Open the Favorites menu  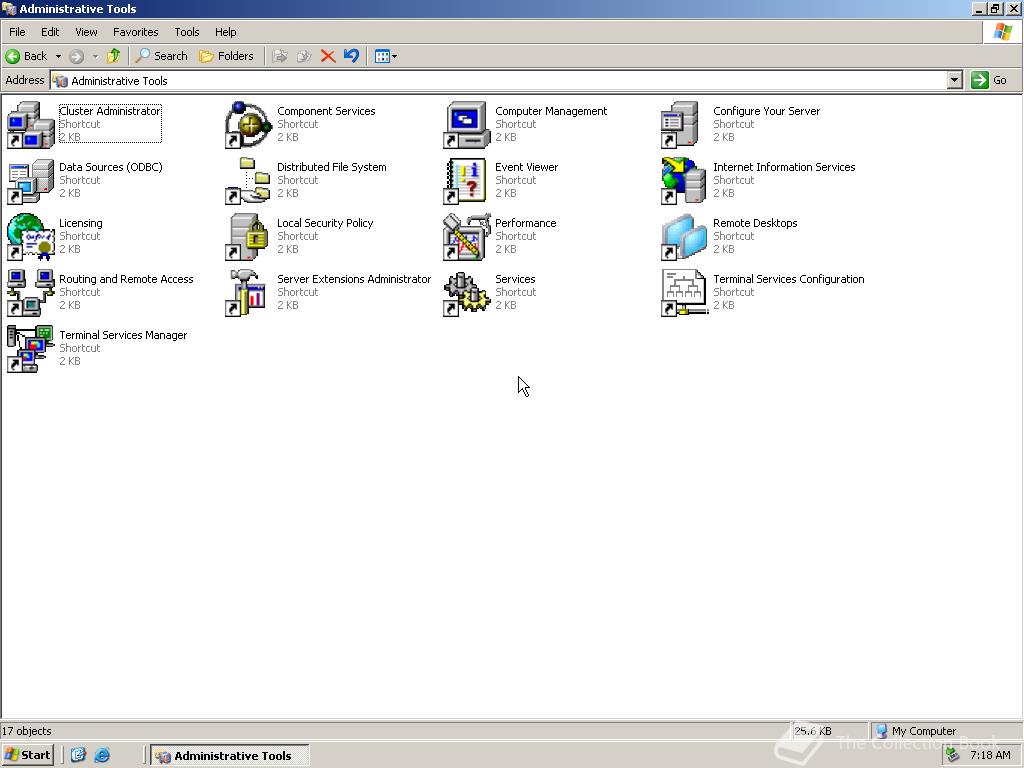[135, 32]
